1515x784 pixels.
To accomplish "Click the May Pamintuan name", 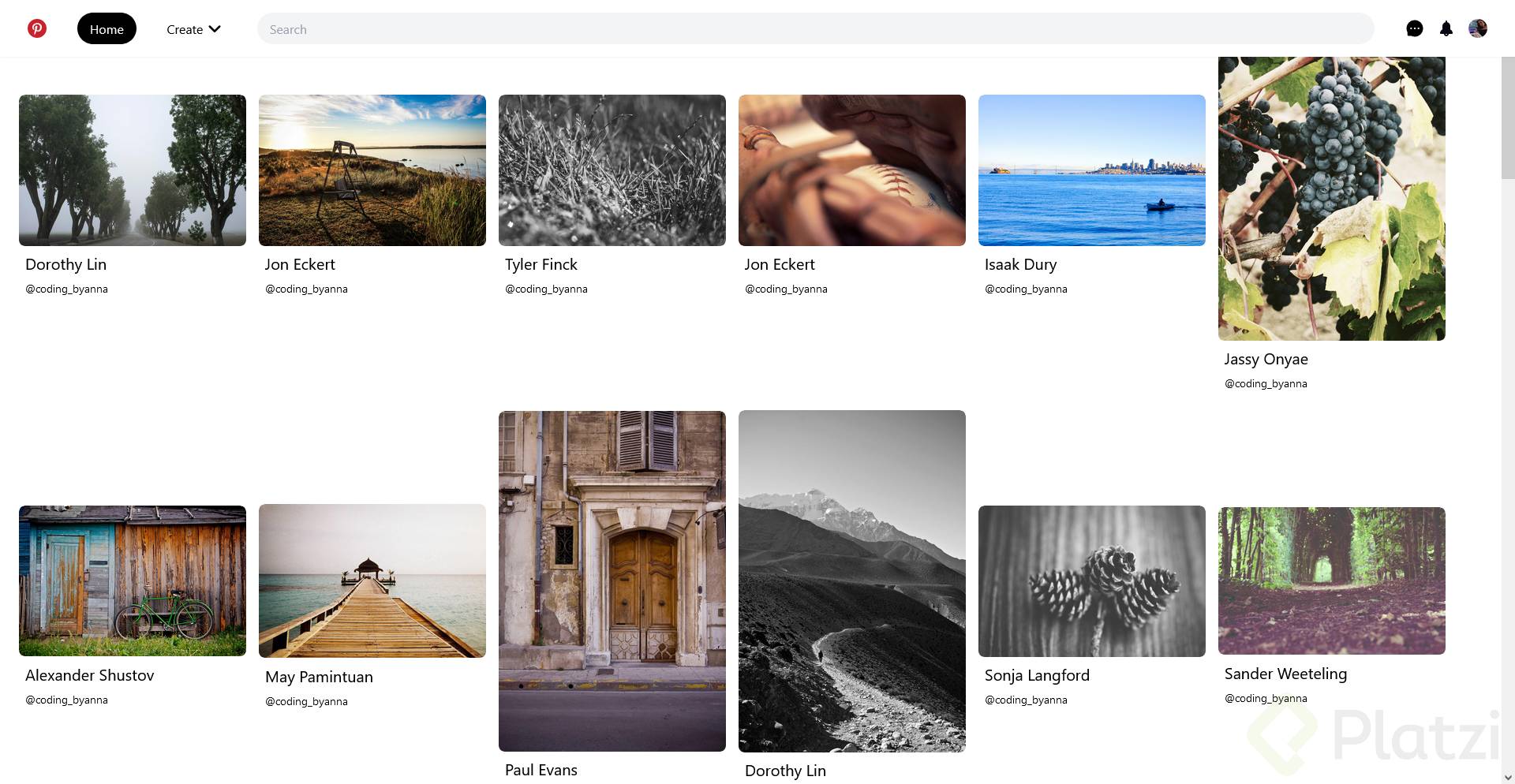I will click(319, 678).
